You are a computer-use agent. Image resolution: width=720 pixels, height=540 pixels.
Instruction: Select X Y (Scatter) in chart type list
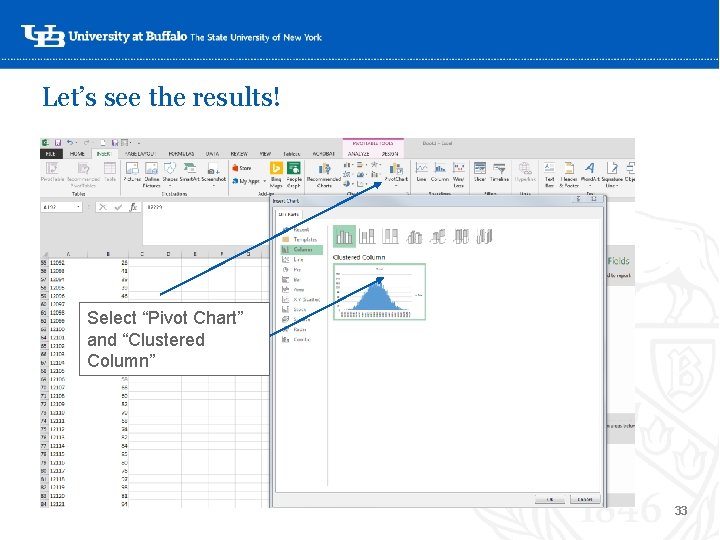[301, 300]
